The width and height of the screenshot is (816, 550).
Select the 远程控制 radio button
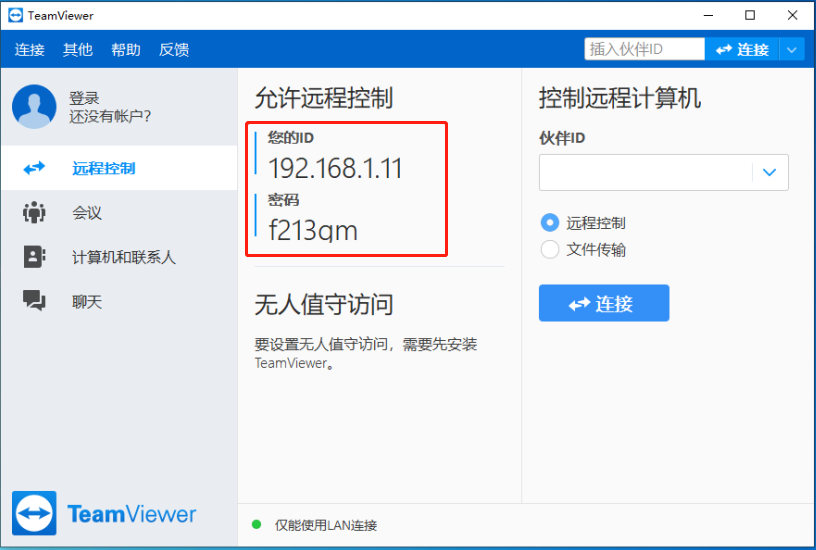coord(549,223)
